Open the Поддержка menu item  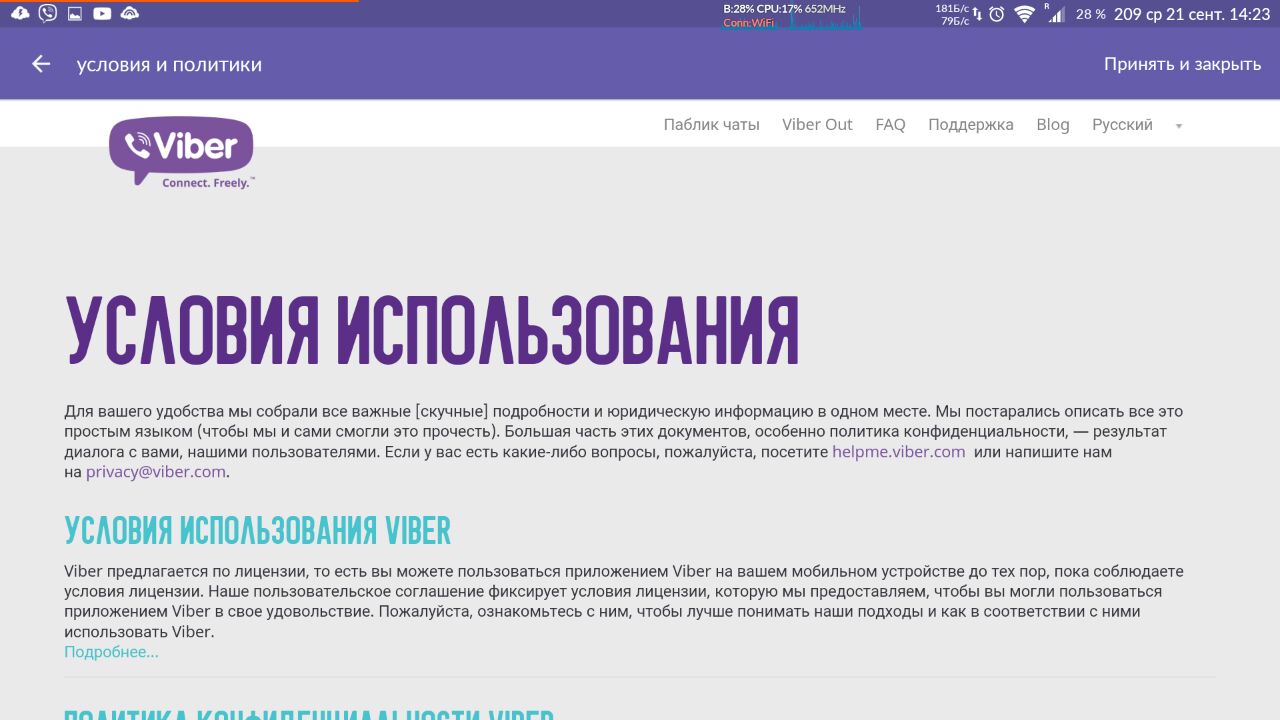(971, 125)
